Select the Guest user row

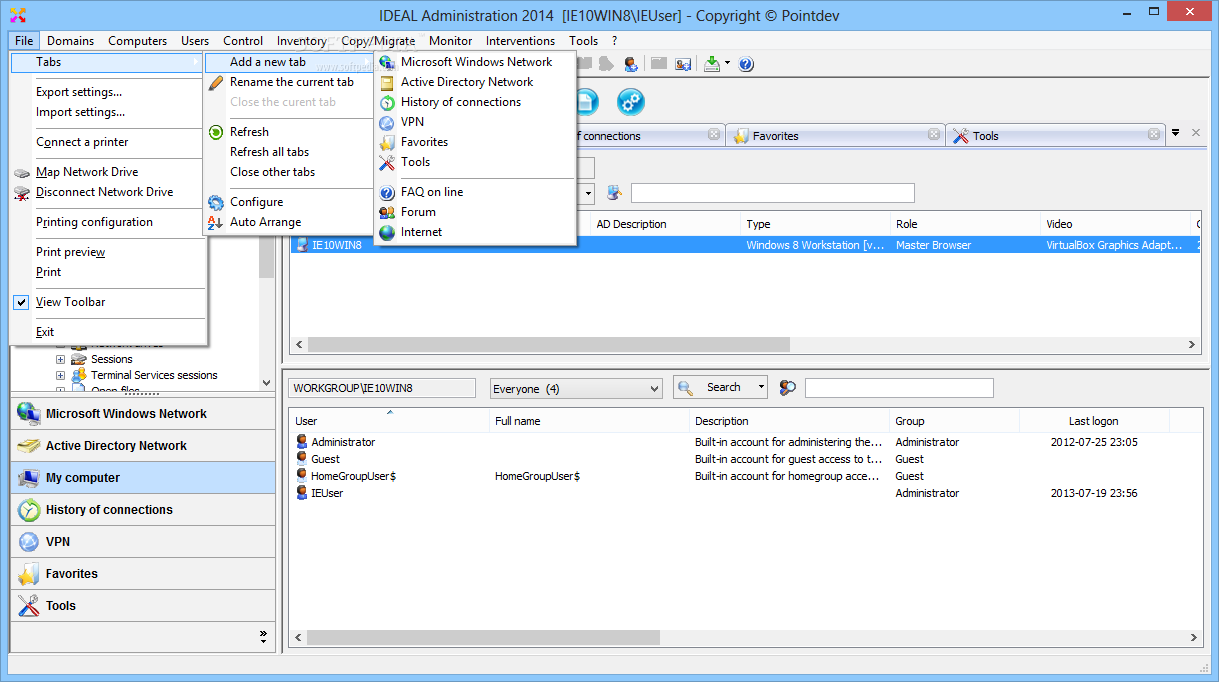click(x=744, y=459)
